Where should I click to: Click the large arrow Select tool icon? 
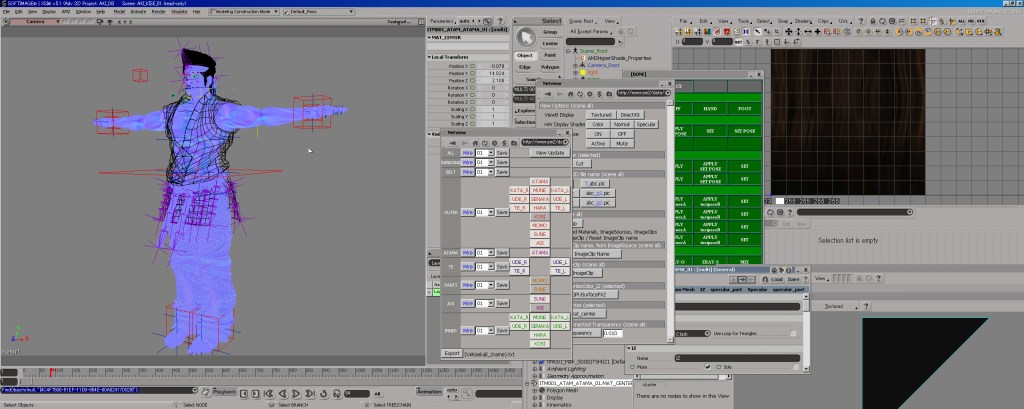point(526,39)
